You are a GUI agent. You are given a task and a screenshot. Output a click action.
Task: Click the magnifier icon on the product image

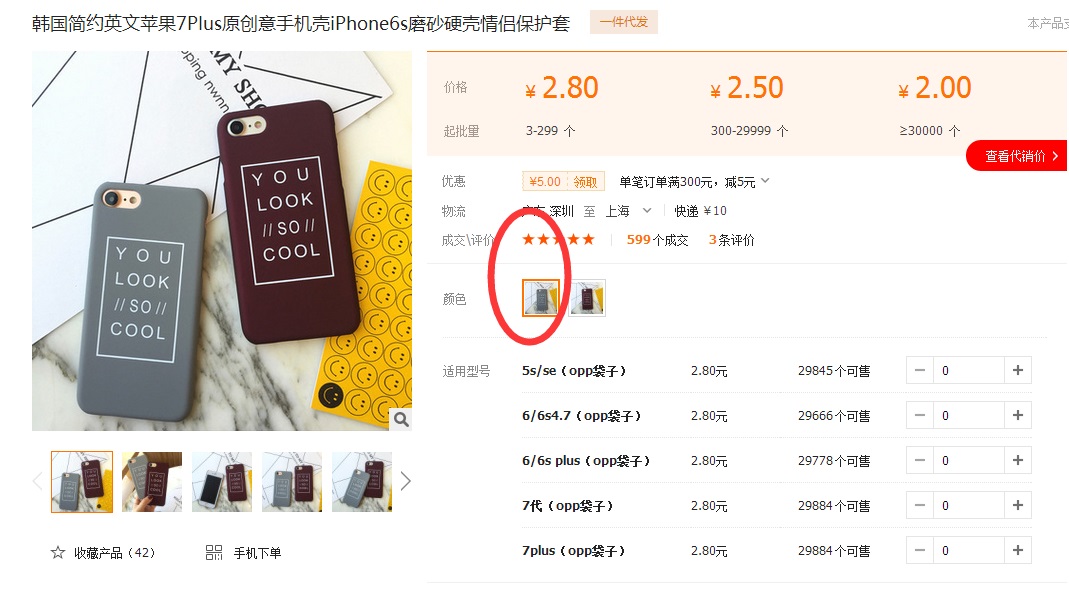(402, 419)
